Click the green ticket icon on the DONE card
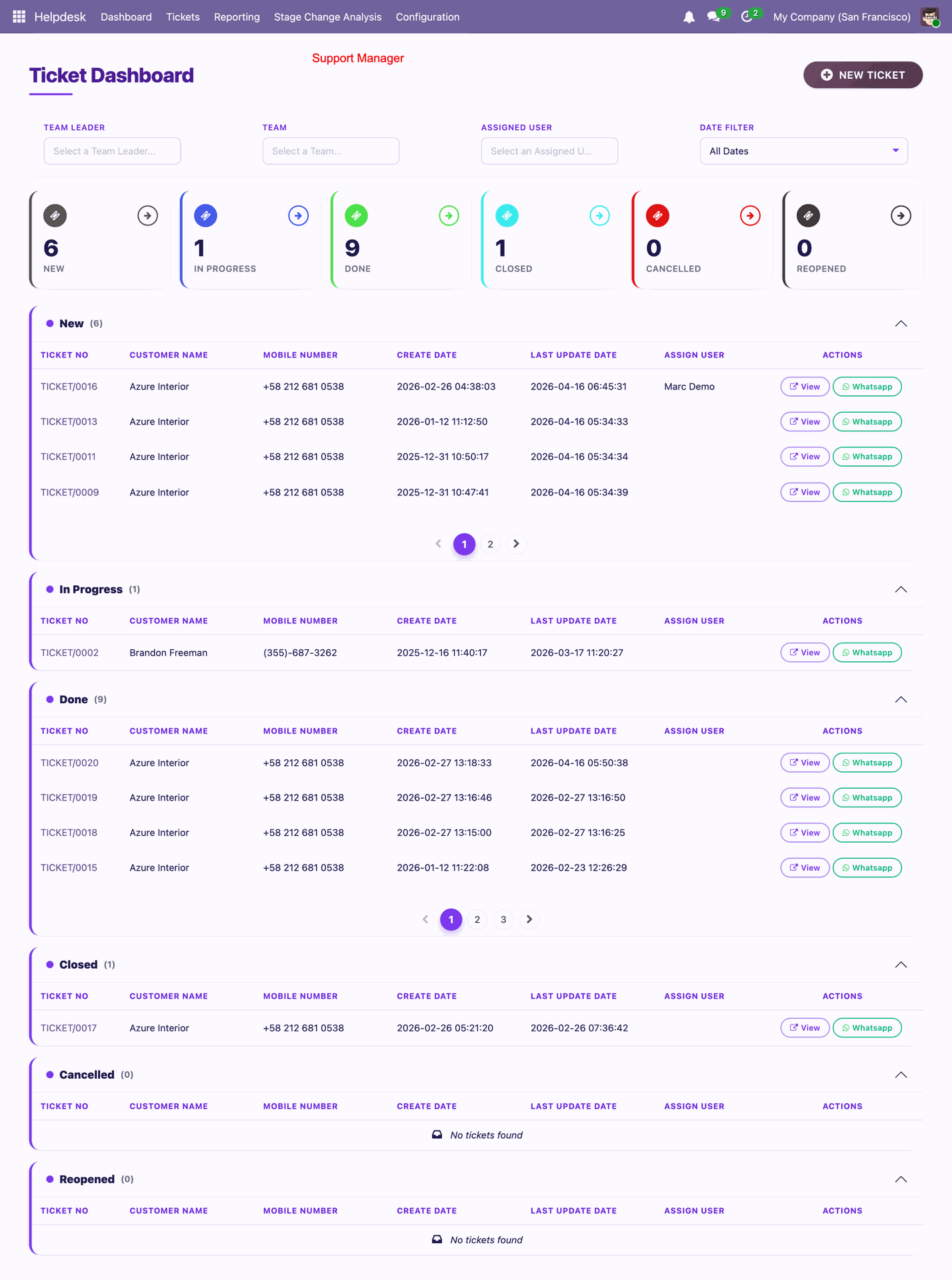The height and width of the screenshot is (1280, 952). (357, 215)
